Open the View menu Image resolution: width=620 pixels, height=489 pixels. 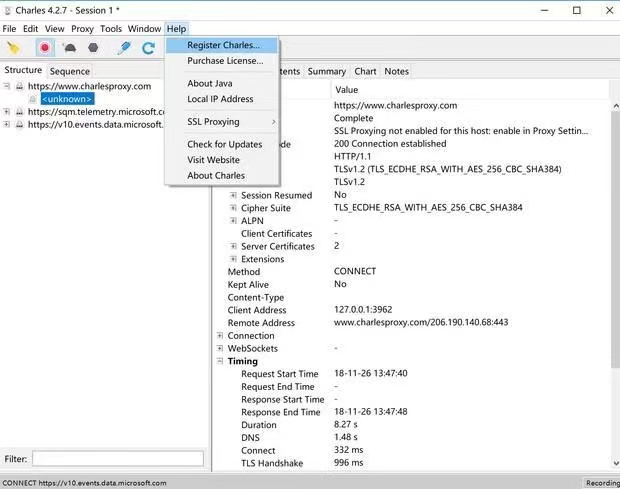tap(55, 29)
